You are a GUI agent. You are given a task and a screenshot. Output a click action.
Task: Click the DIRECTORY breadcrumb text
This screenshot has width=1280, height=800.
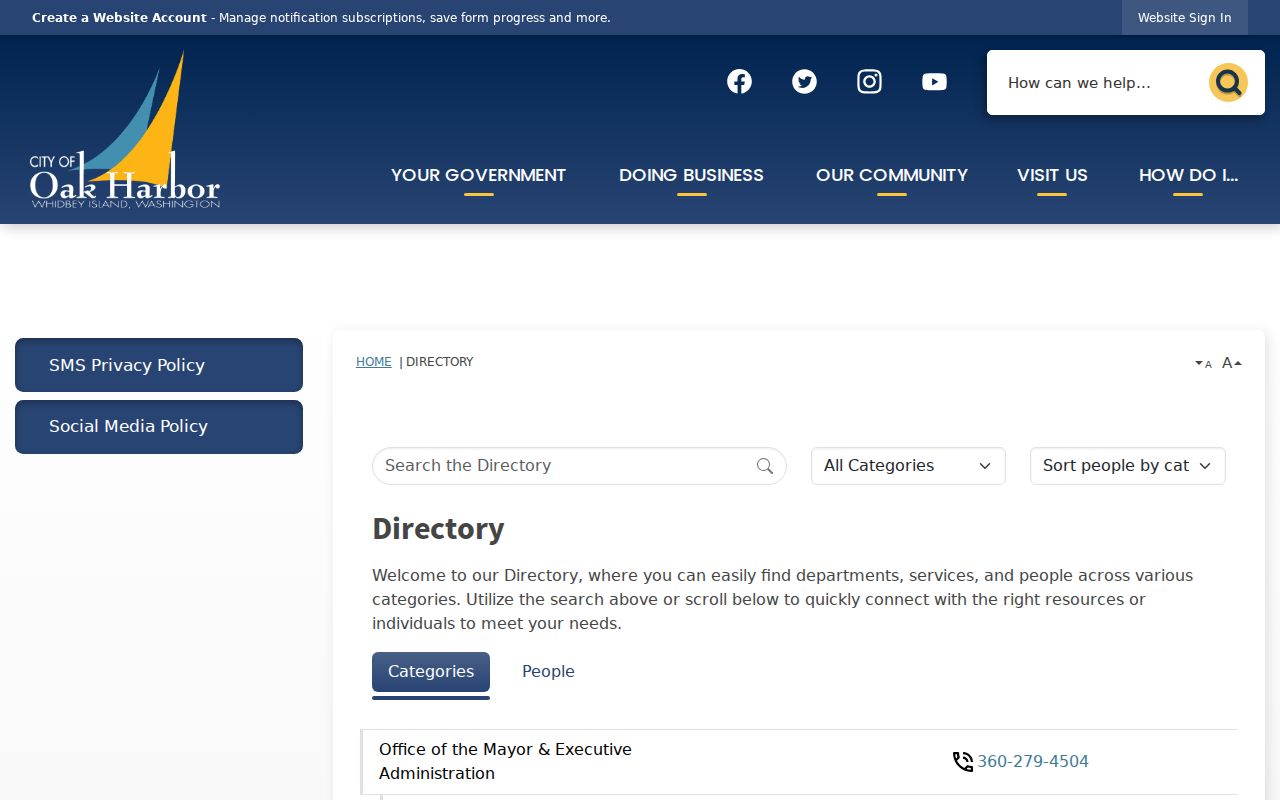pyautogui.click(x=440, y=362)
